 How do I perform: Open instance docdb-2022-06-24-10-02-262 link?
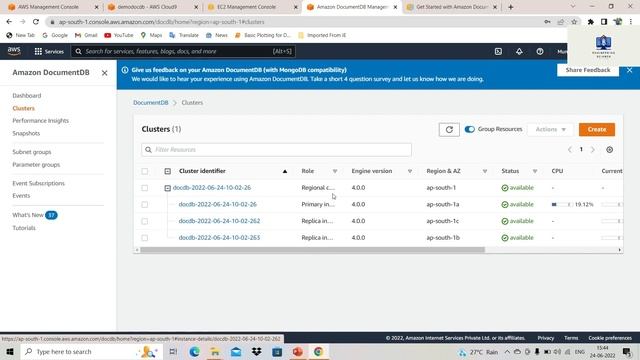click(219, 221)
